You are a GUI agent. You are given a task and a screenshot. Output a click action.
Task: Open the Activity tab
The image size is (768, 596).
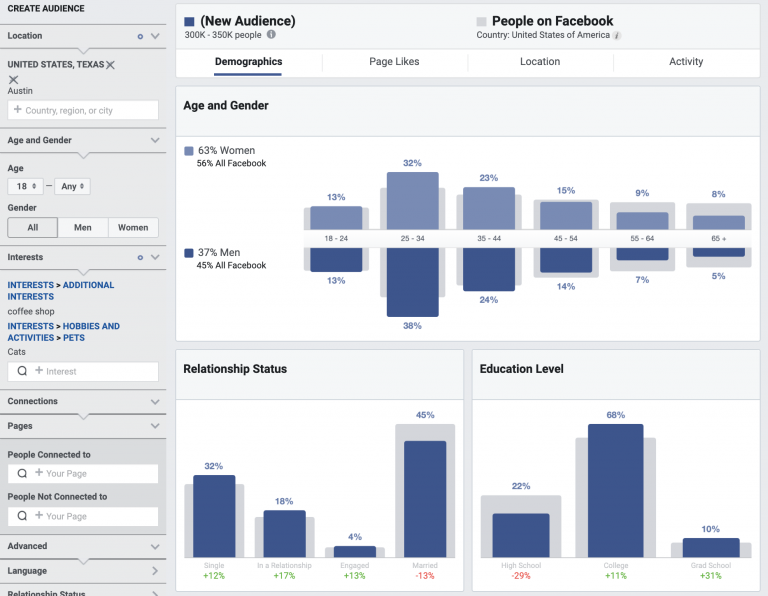coord(685,62)
